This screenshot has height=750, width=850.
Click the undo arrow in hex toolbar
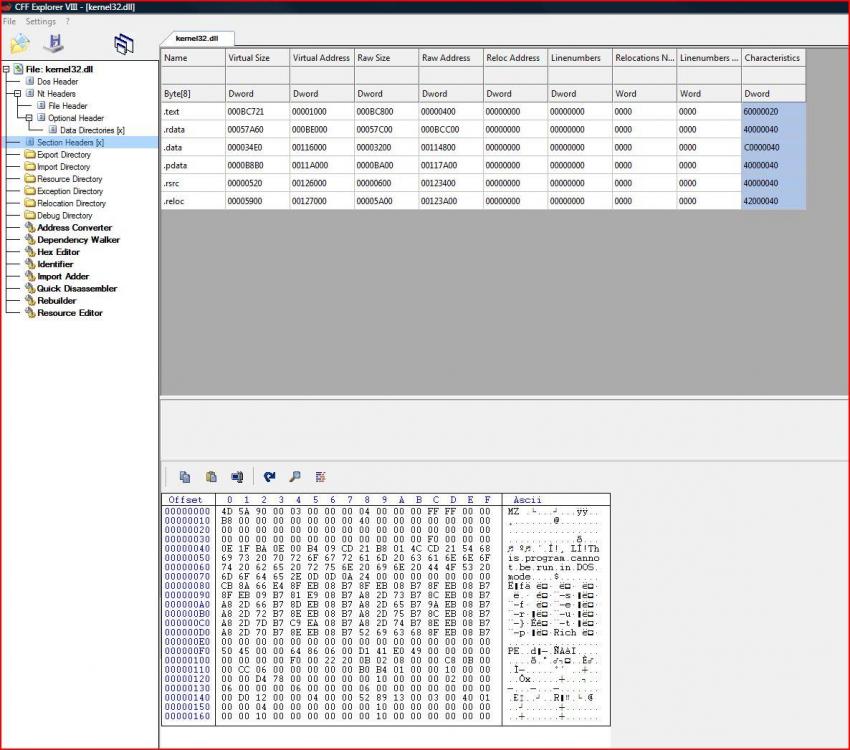[269, 477]
